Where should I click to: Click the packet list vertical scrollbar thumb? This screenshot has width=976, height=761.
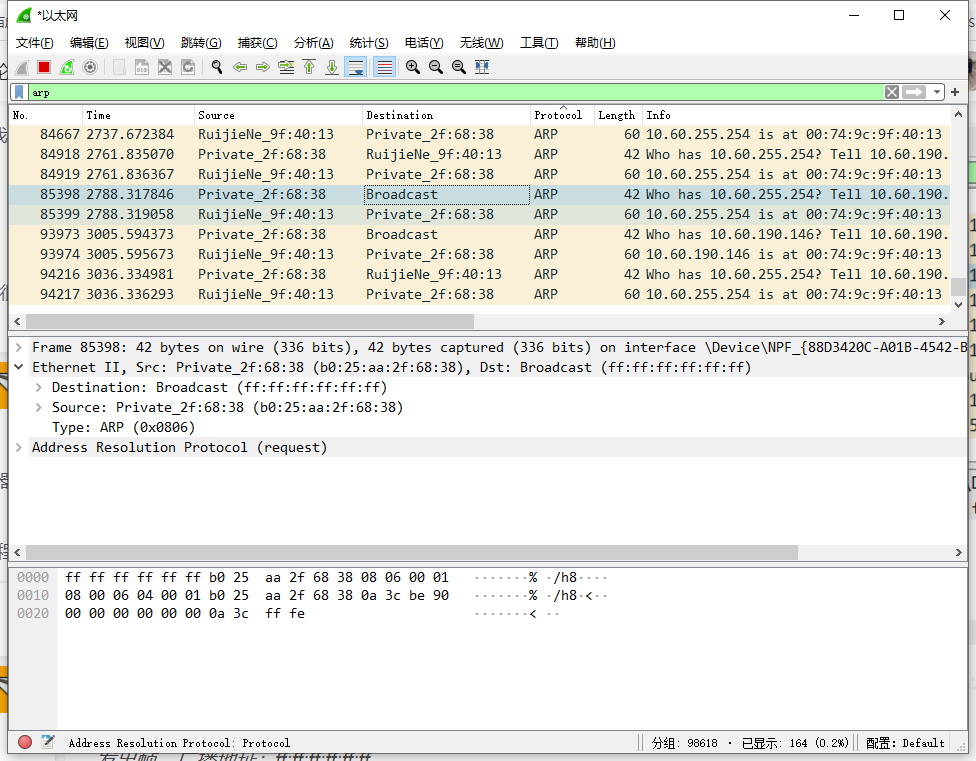pyautogui.click(x=959, y=287)
